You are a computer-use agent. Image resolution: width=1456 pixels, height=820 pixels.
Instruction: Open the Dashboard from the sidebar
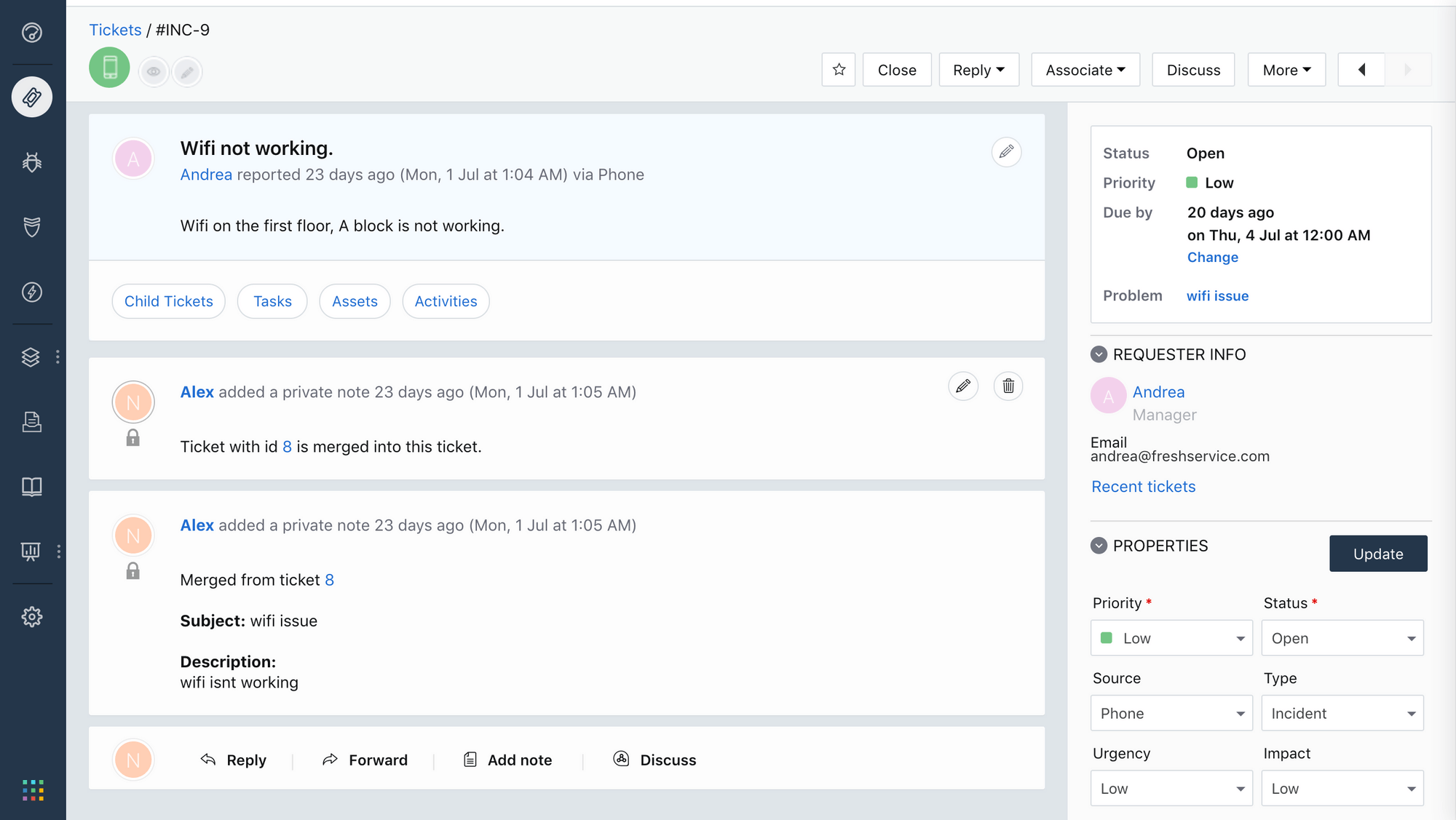31,33
